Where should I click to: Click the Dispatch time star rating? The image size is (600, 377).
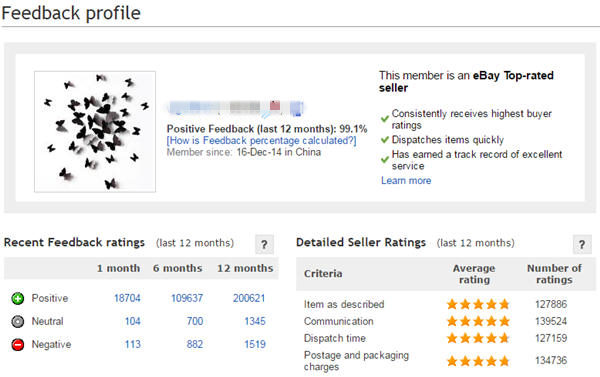point(478,338)
